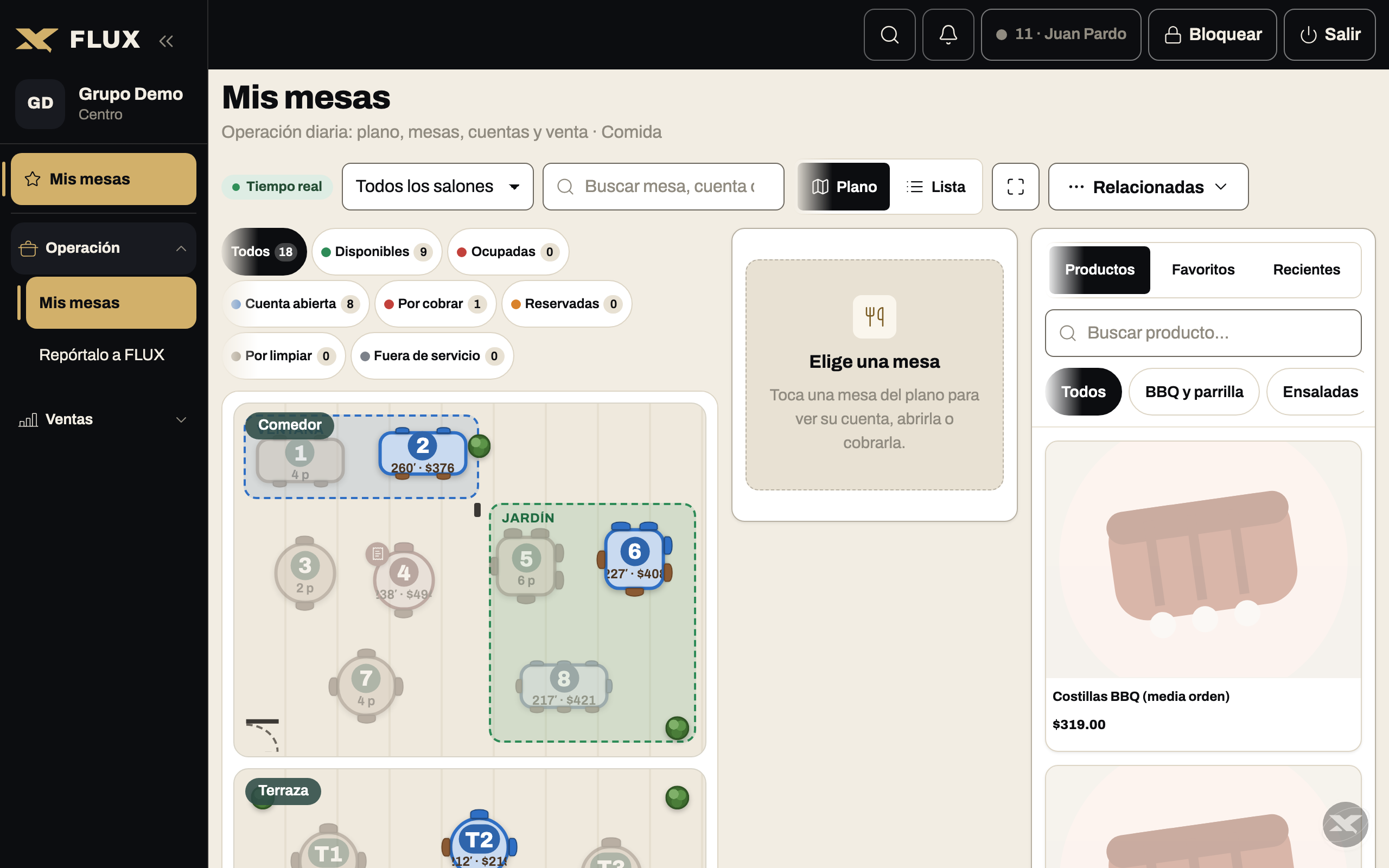Filter by Ocupadas tables
This screenshot has width=1389, height=868.
click(x=508, y=251)
